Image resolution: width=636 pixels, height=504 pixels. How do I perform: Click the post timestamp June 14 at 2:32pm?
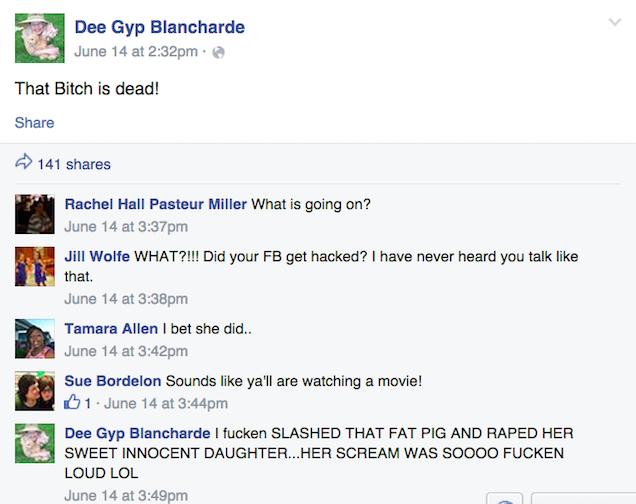click(135, 52)
